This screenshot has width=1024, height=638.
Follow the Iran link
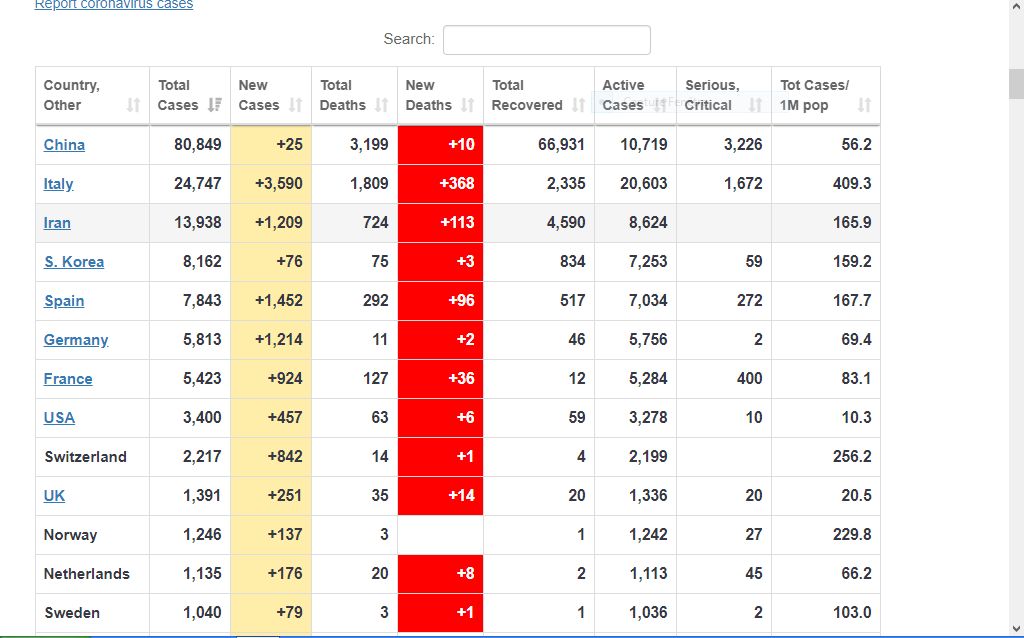pyautogui.click(x=57, y=223)
